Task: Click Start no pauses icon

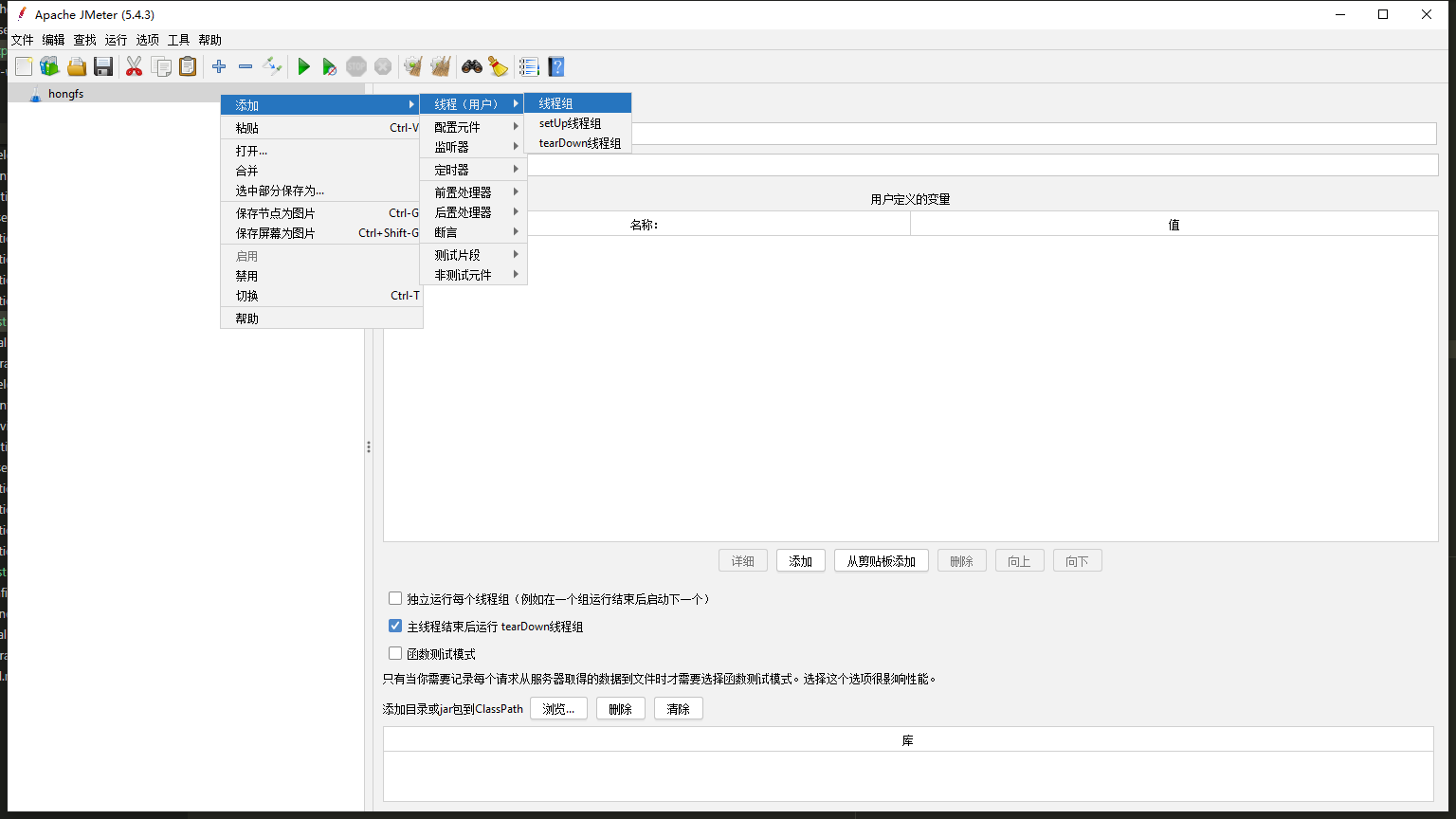Action: tap(330, 66)
